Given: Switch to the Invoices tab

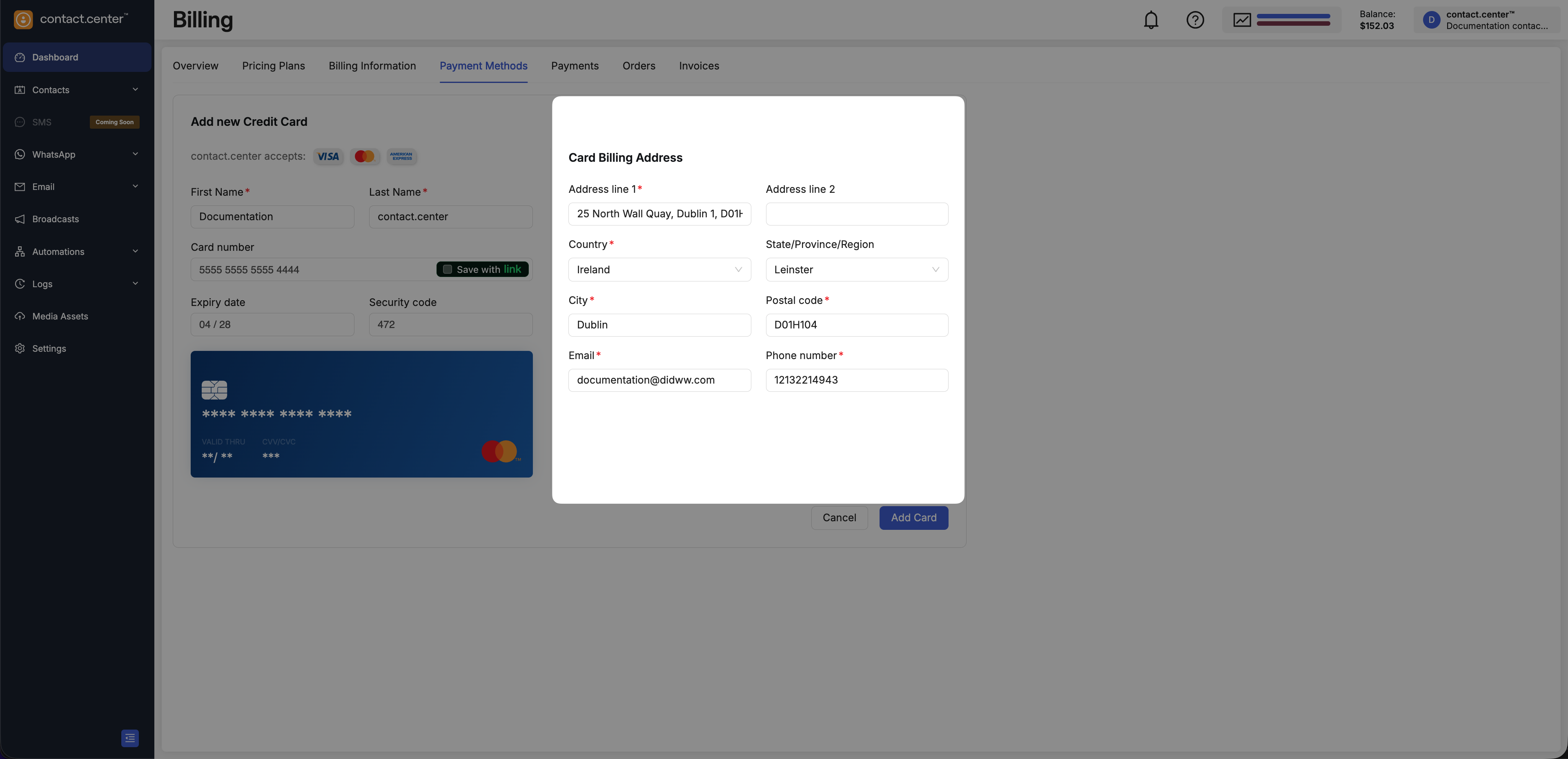Looking at the screenshot, I should 699,66.
